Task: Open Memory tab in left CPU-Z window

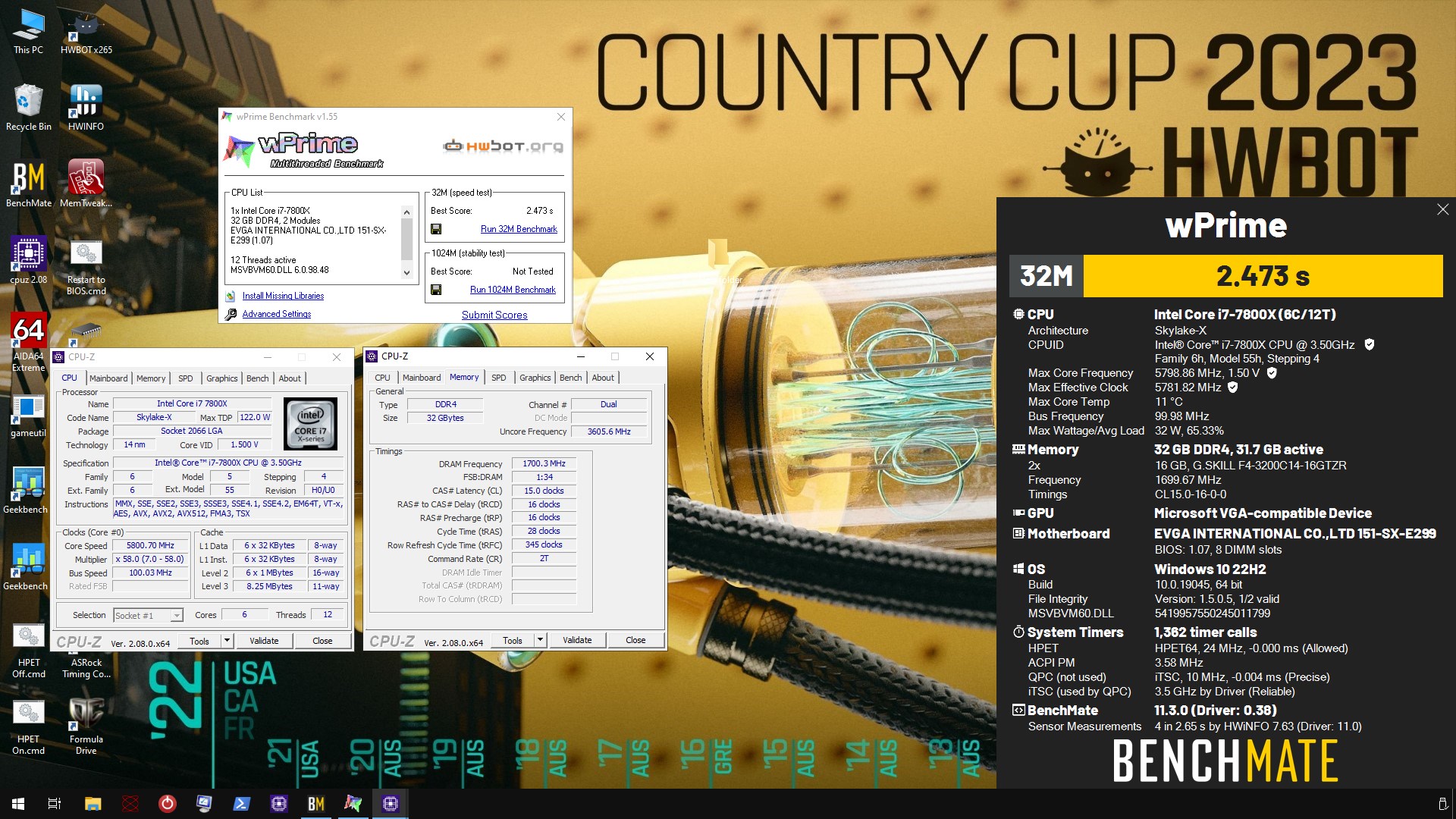Action: (151, 378)
